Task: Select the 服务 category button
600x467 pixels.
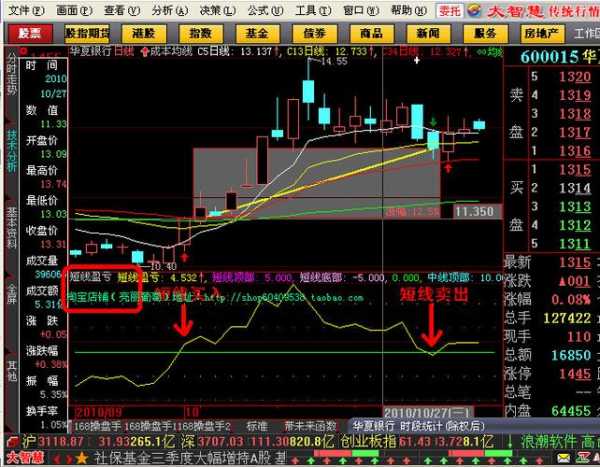Action: coord(485,34)
